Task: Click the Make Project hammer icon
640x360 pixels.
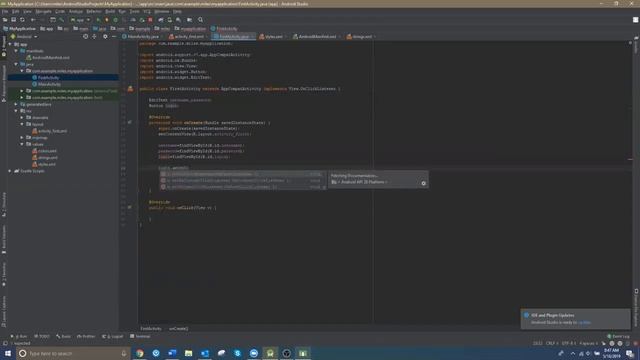Action: 62,20
